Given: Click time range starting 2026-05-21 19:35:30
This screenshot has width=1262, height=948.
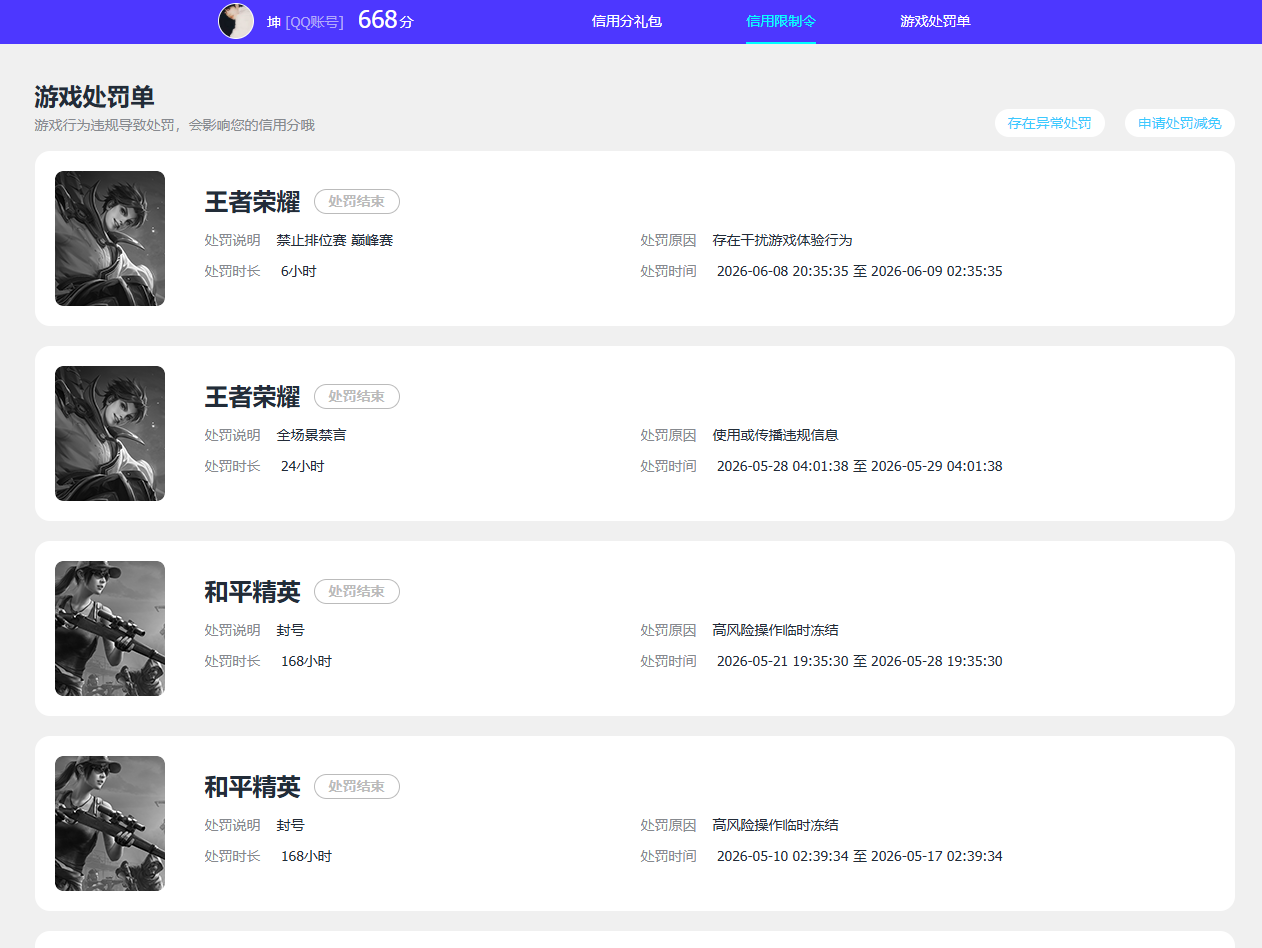Looking at the screenshot, I should click(x=859, y=661).
